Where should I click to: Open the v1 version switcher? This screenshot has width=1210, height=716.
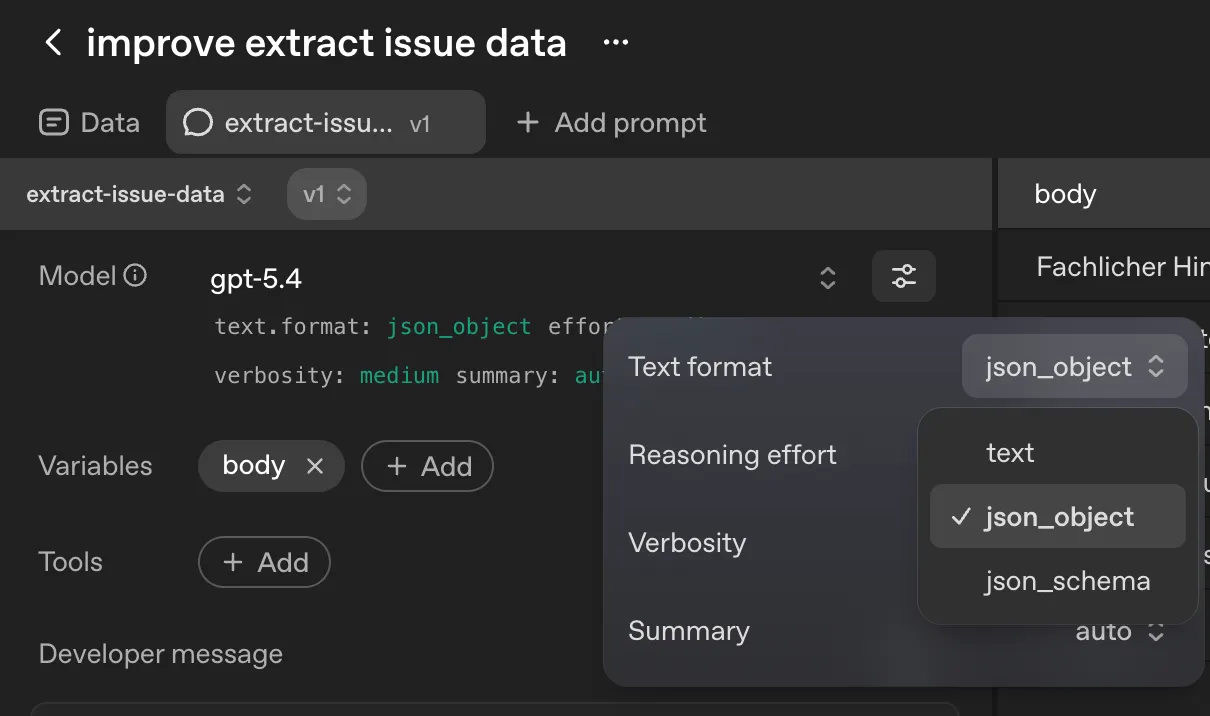pos(326,194)
